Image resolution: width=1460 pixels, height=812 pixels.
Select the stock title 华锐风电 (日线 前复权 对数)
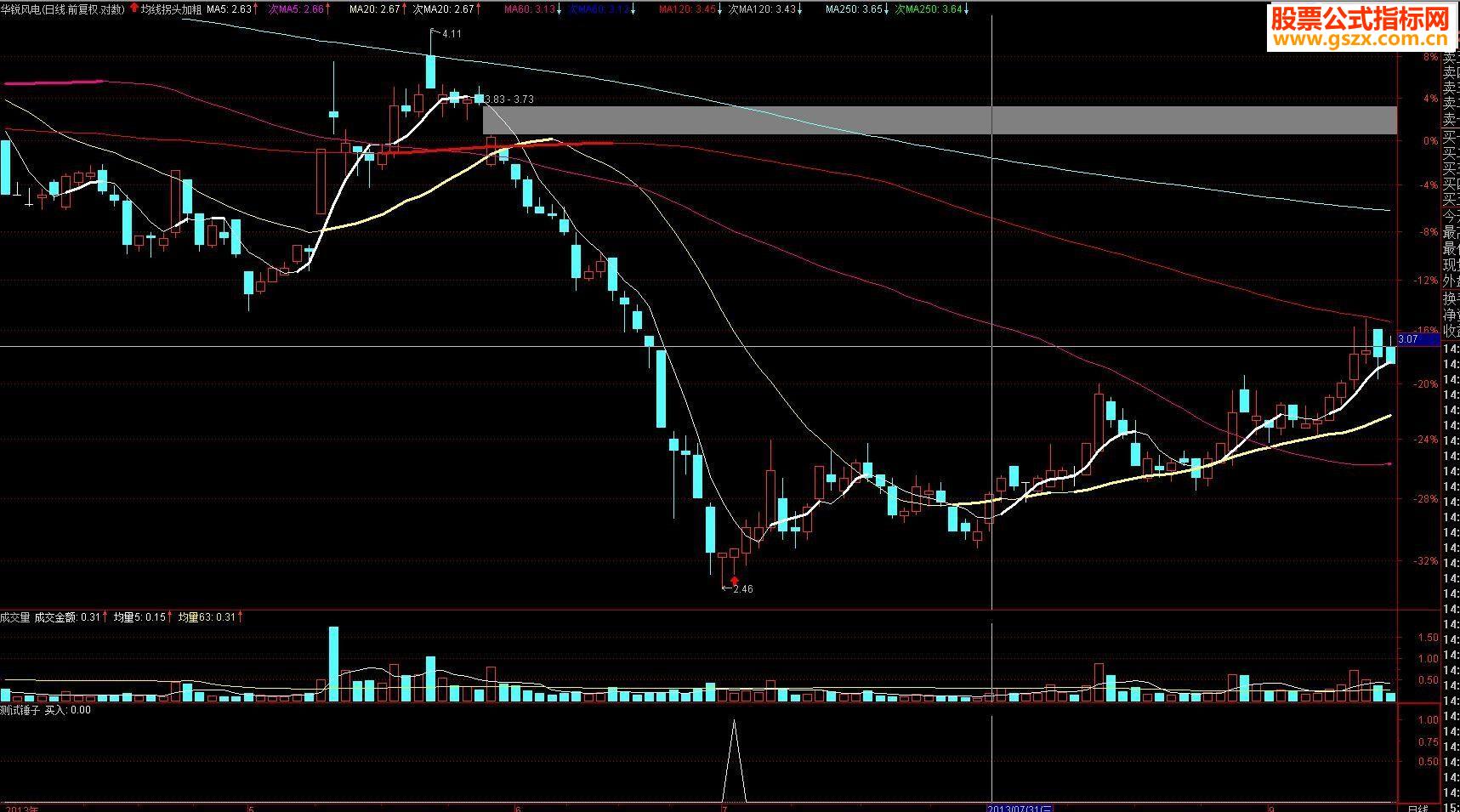click(62, 9)
